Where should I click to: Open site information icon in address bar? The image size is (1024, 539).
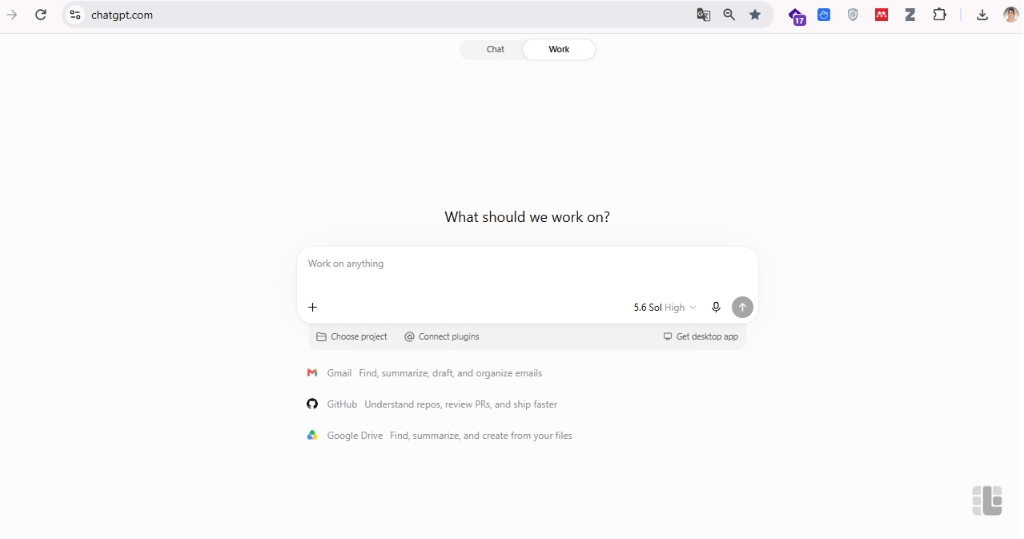(75, 14)
